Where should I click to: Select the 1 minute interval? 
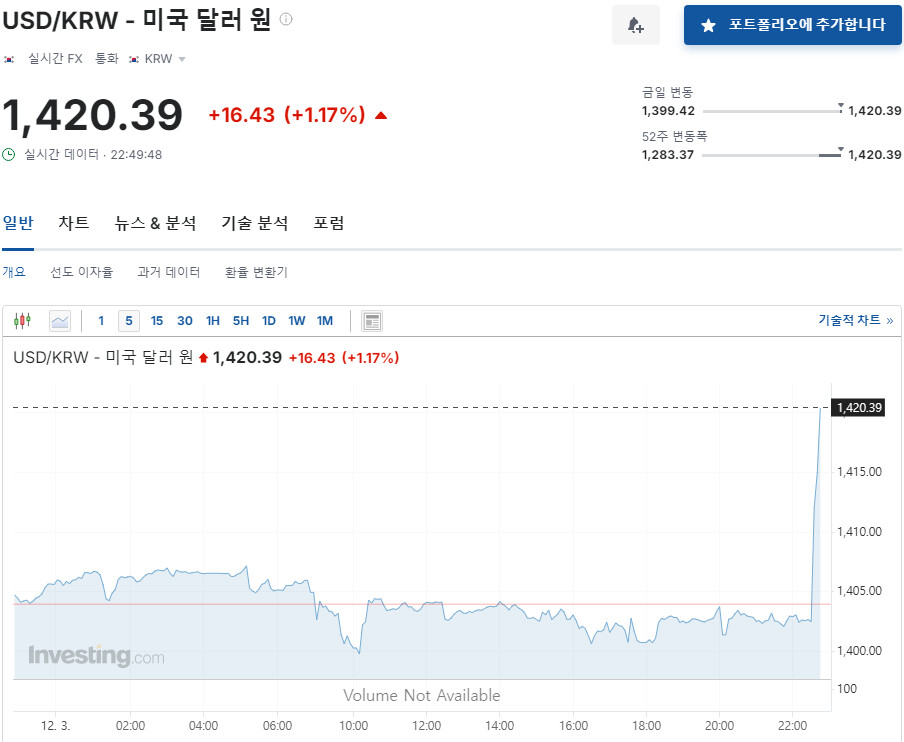[101, 321]
